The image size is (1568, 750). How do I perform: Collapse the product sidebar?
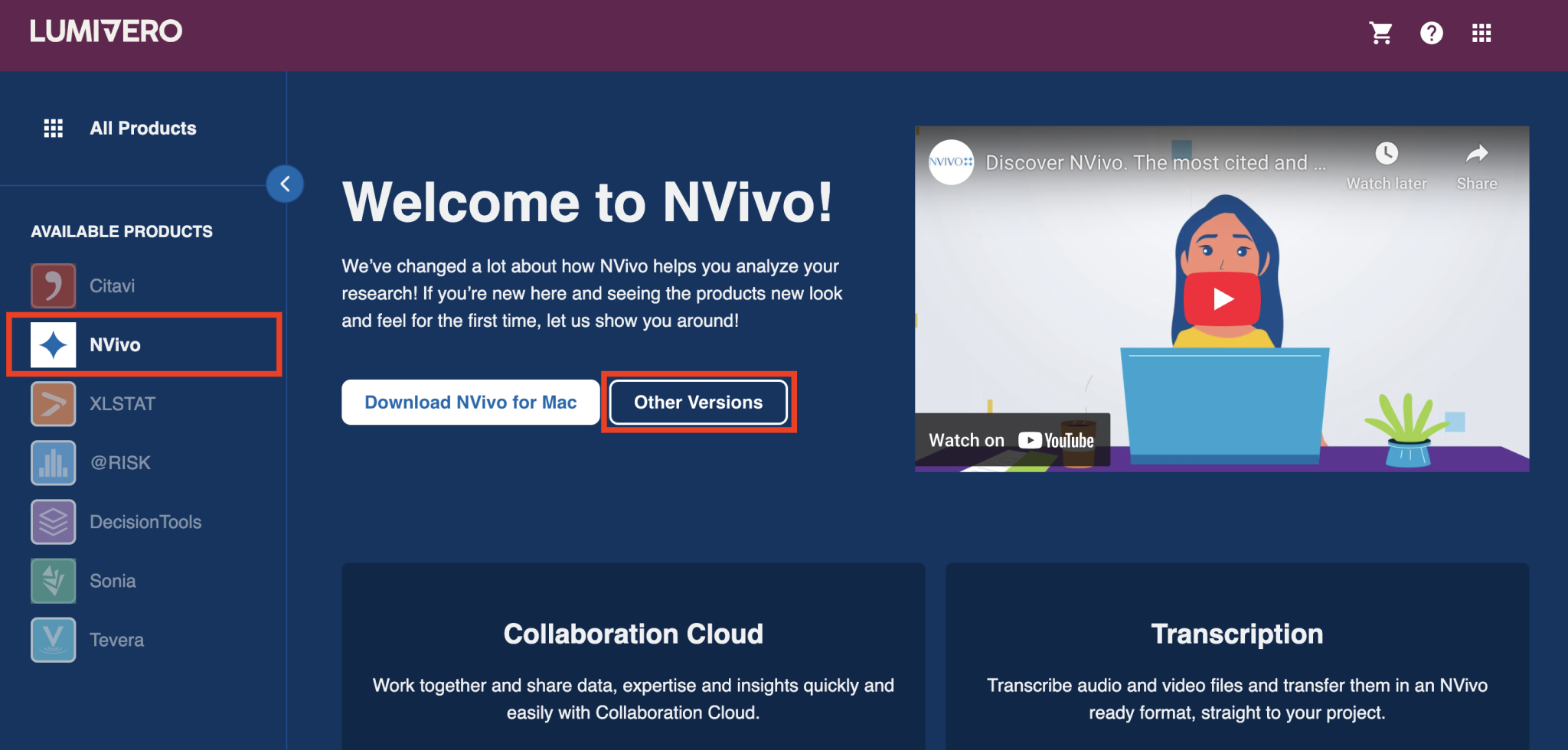tap(284, 184)
